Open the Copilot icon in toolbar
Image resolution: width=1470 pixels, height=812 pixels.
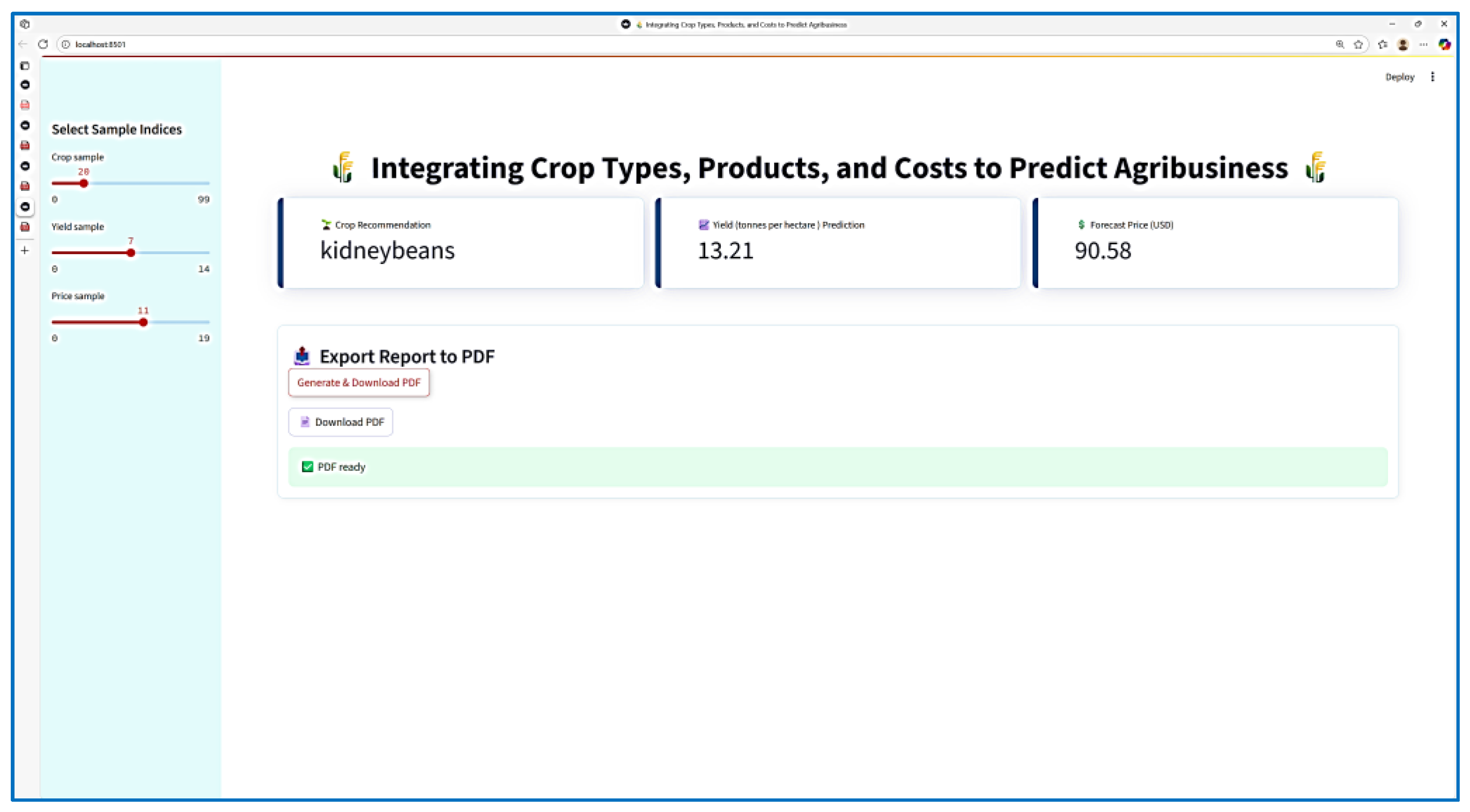[1444, 44]
